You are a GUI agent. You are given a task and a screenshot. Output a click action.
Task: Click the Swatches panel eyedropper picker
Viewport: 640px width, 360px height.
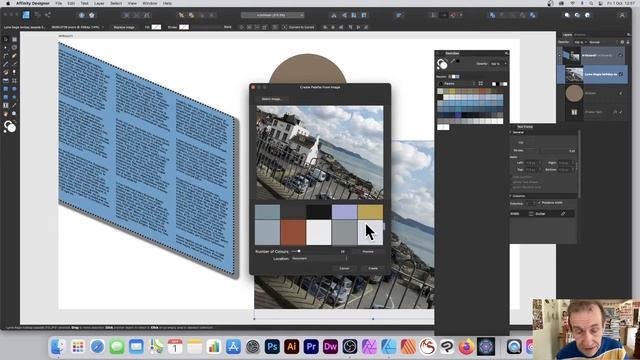pos(453,62)
